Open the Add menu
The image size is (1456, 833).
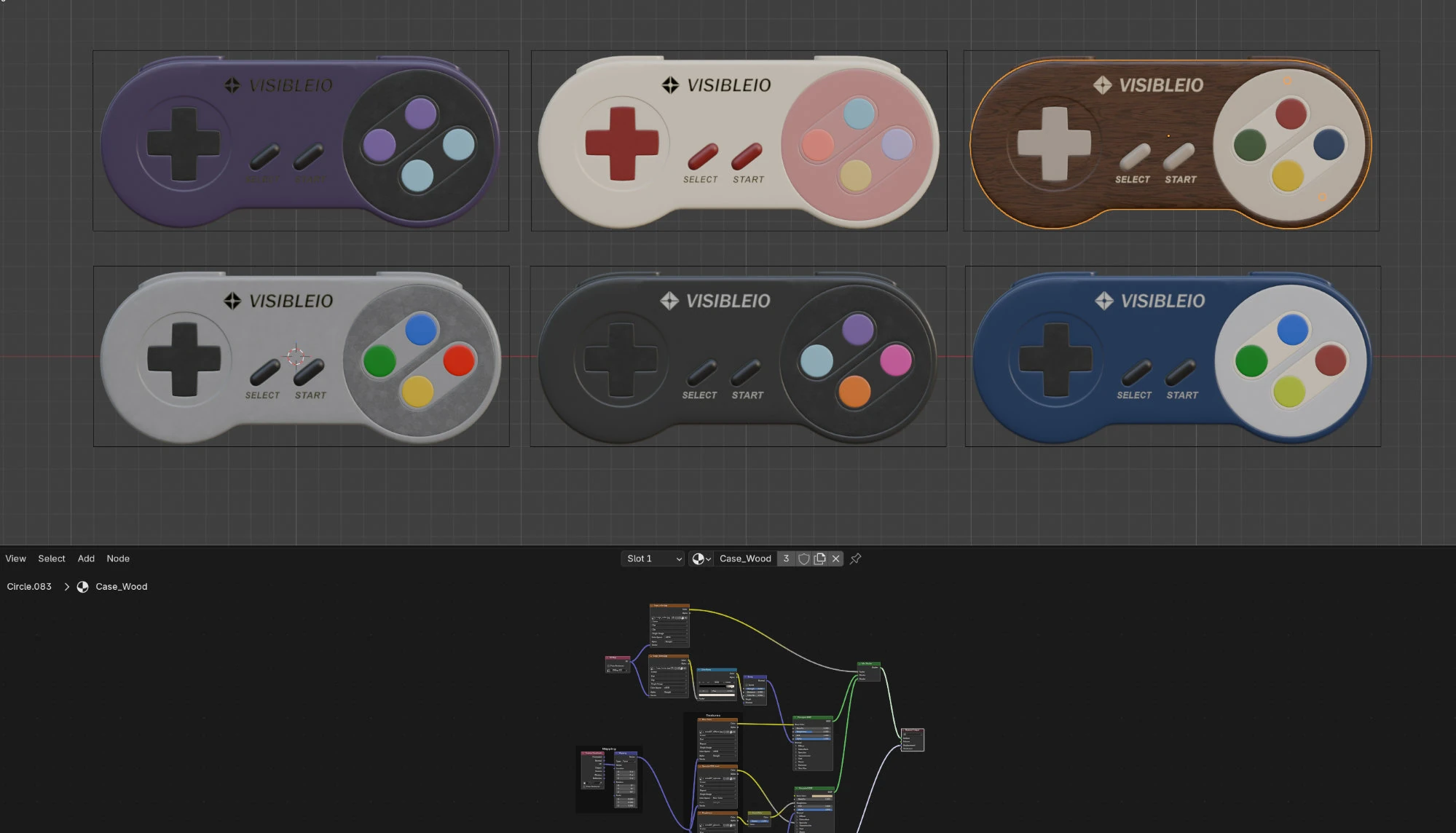[86, 558]
